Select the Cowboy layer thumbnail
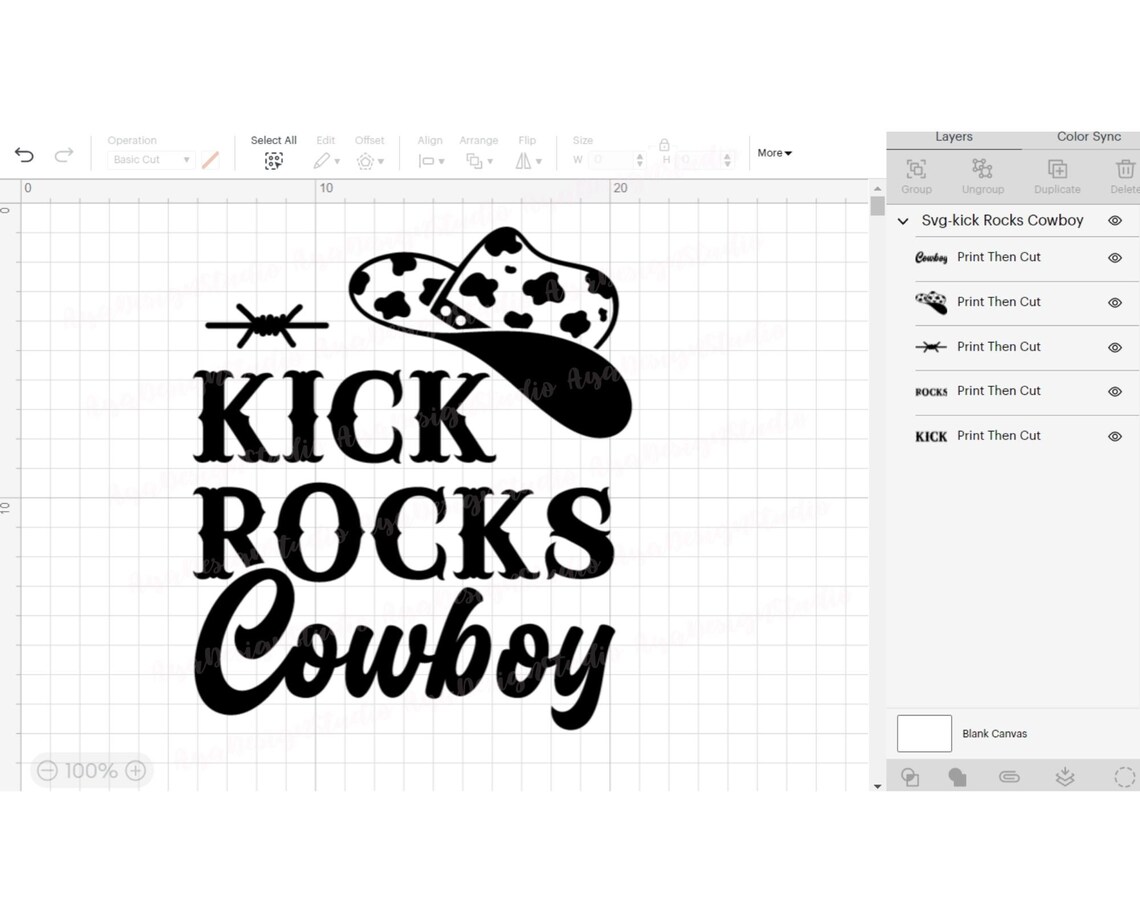1140x923 pixels. coord(931,257)
